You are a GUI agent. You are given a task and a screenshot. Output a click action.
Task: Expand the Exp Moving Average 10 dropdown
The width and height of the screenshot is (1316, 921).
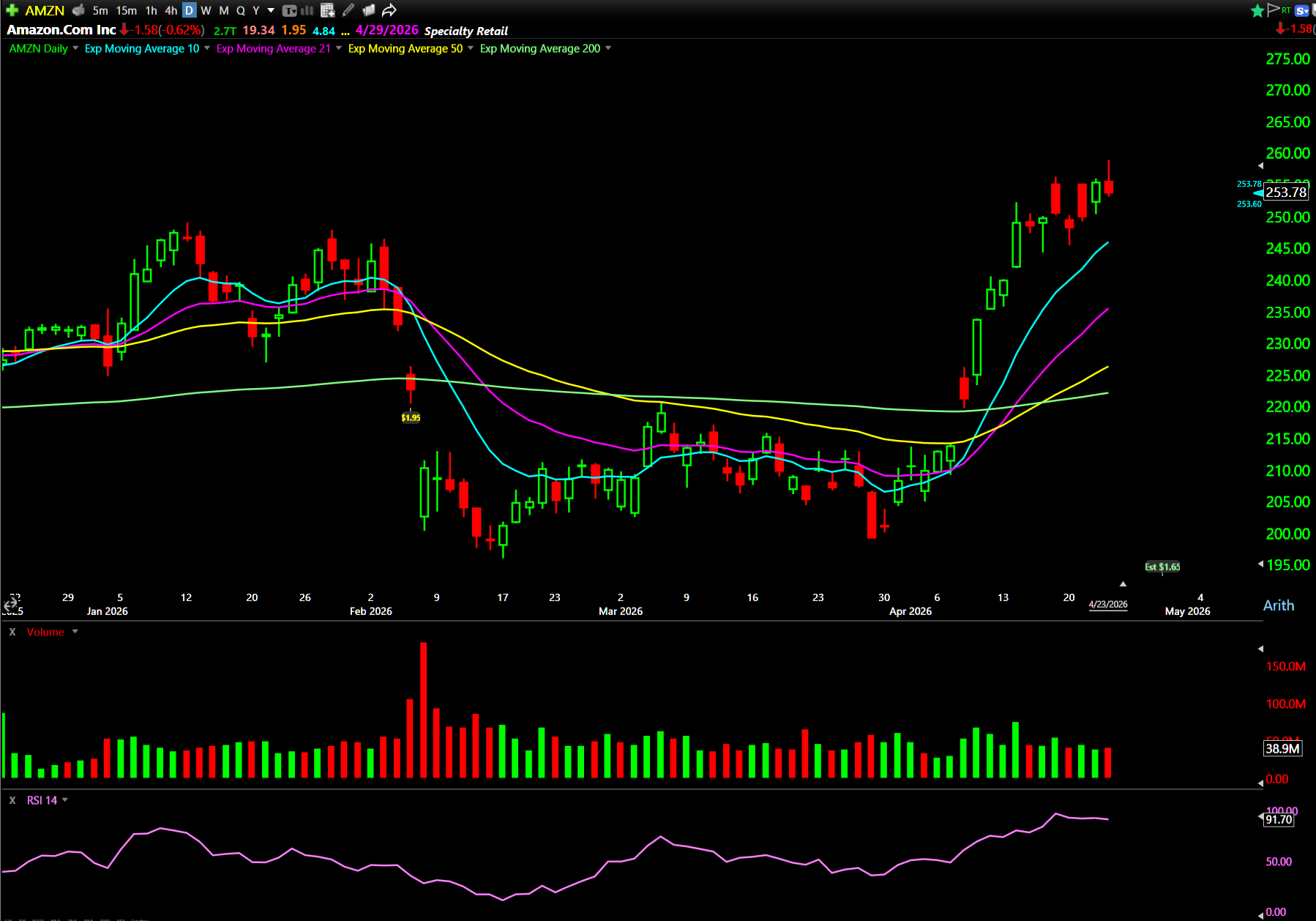click(207, 48)
